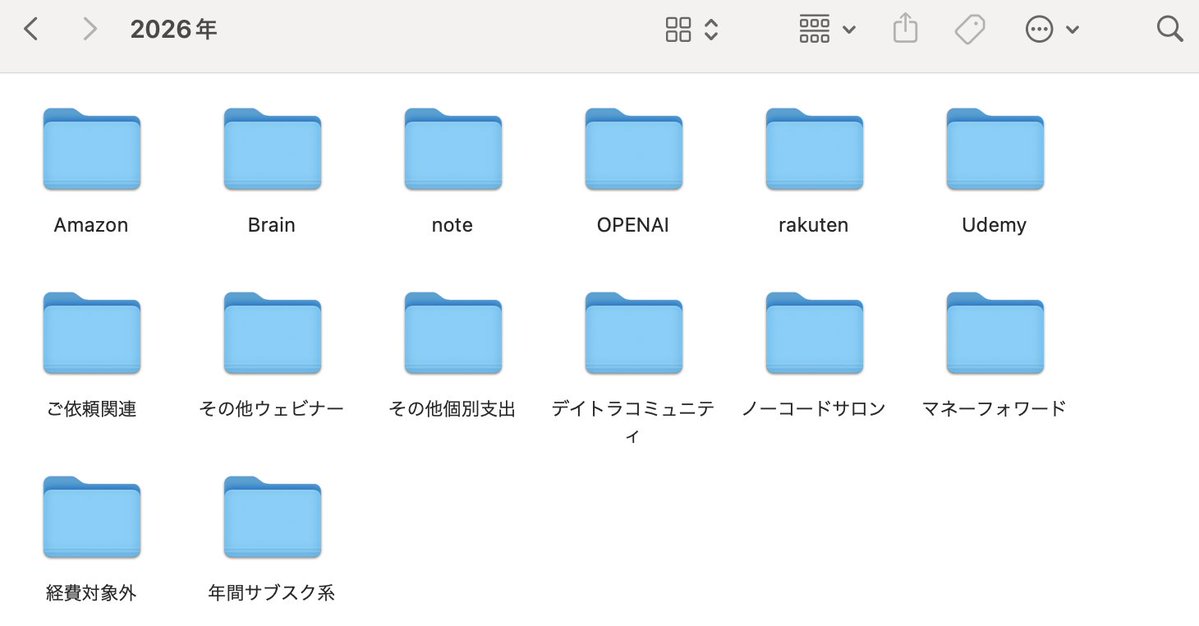Click the マネーフォワード label

tap(994, 409)
